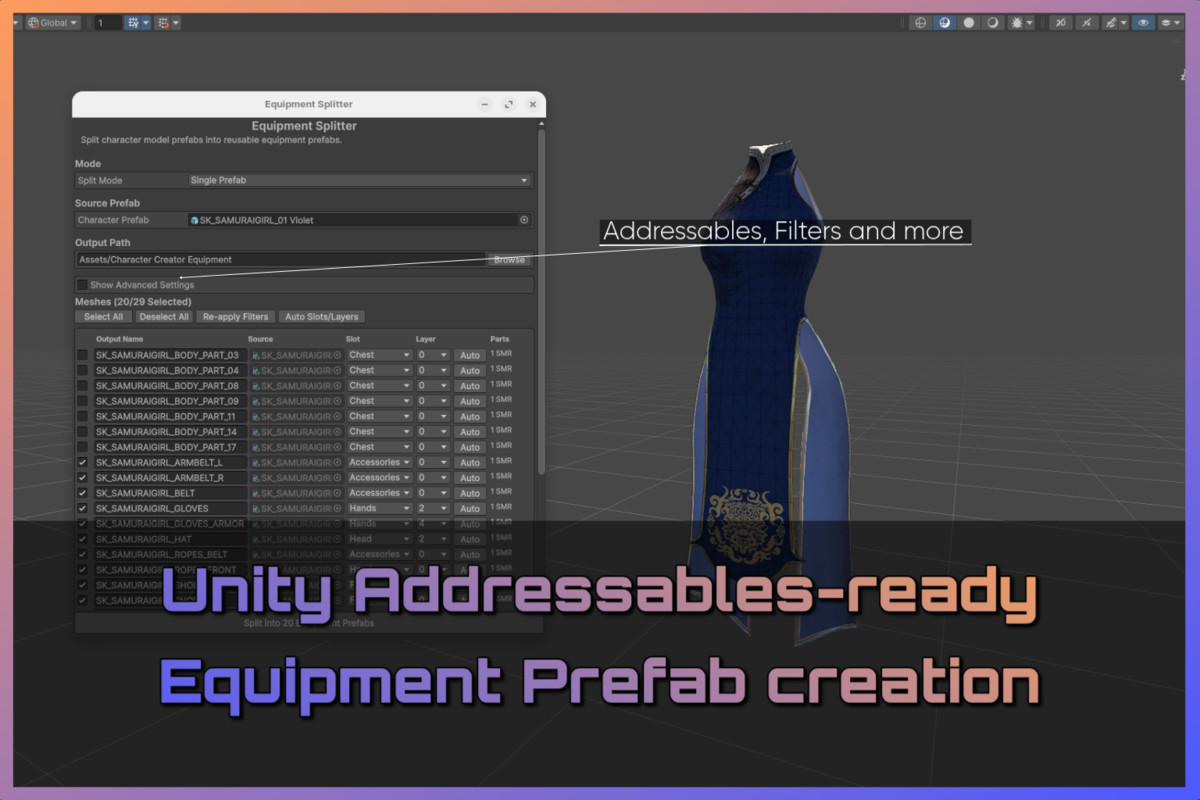The width and height of the screenshot is (1200, 800).
Task: Toggle wireframe shading mode in scene toolbar
Action: coord(921,22)
